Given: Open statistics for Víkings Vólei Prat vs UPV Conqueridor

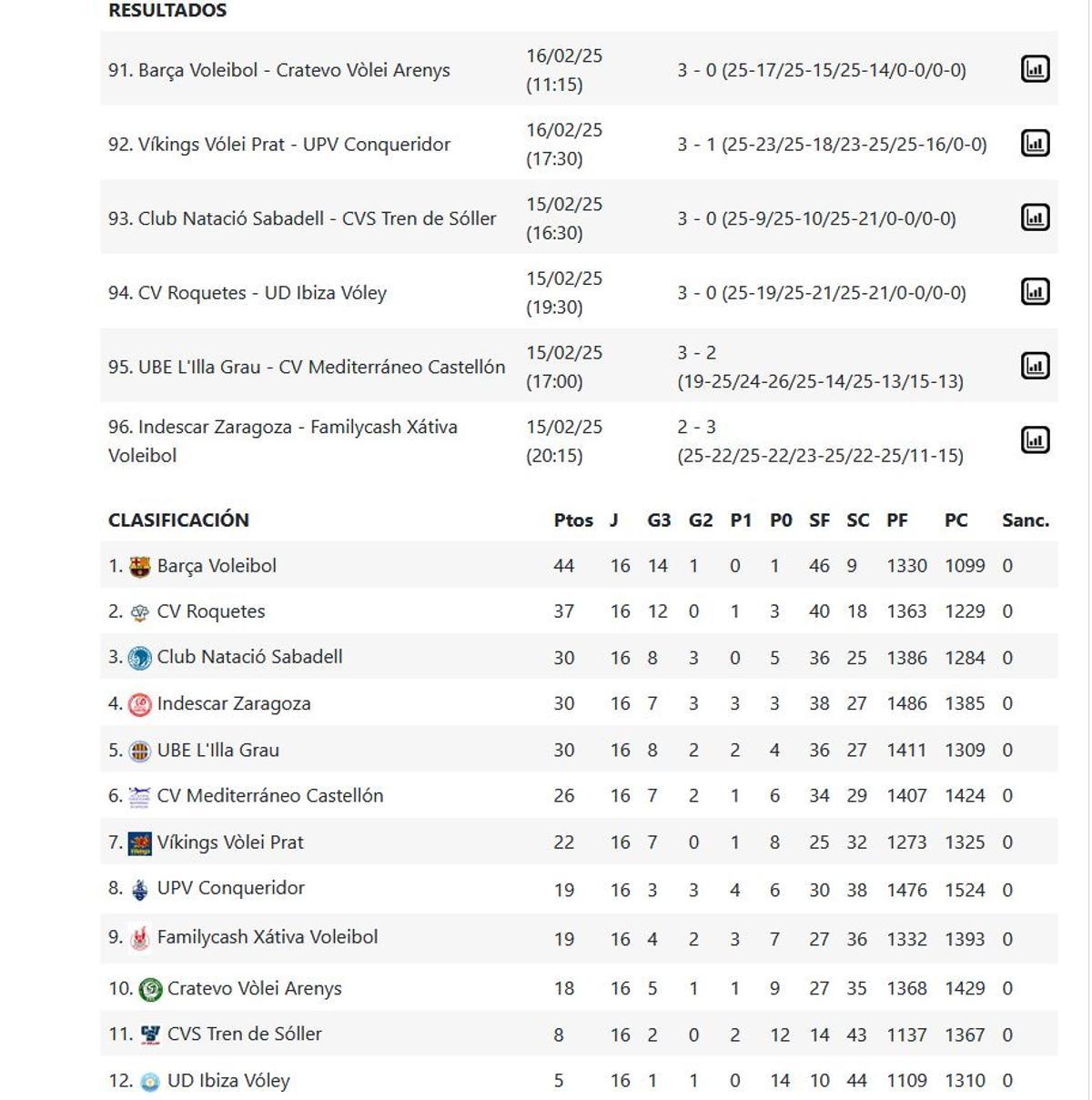Looking at the screenshot, I should pos(1036,143).
